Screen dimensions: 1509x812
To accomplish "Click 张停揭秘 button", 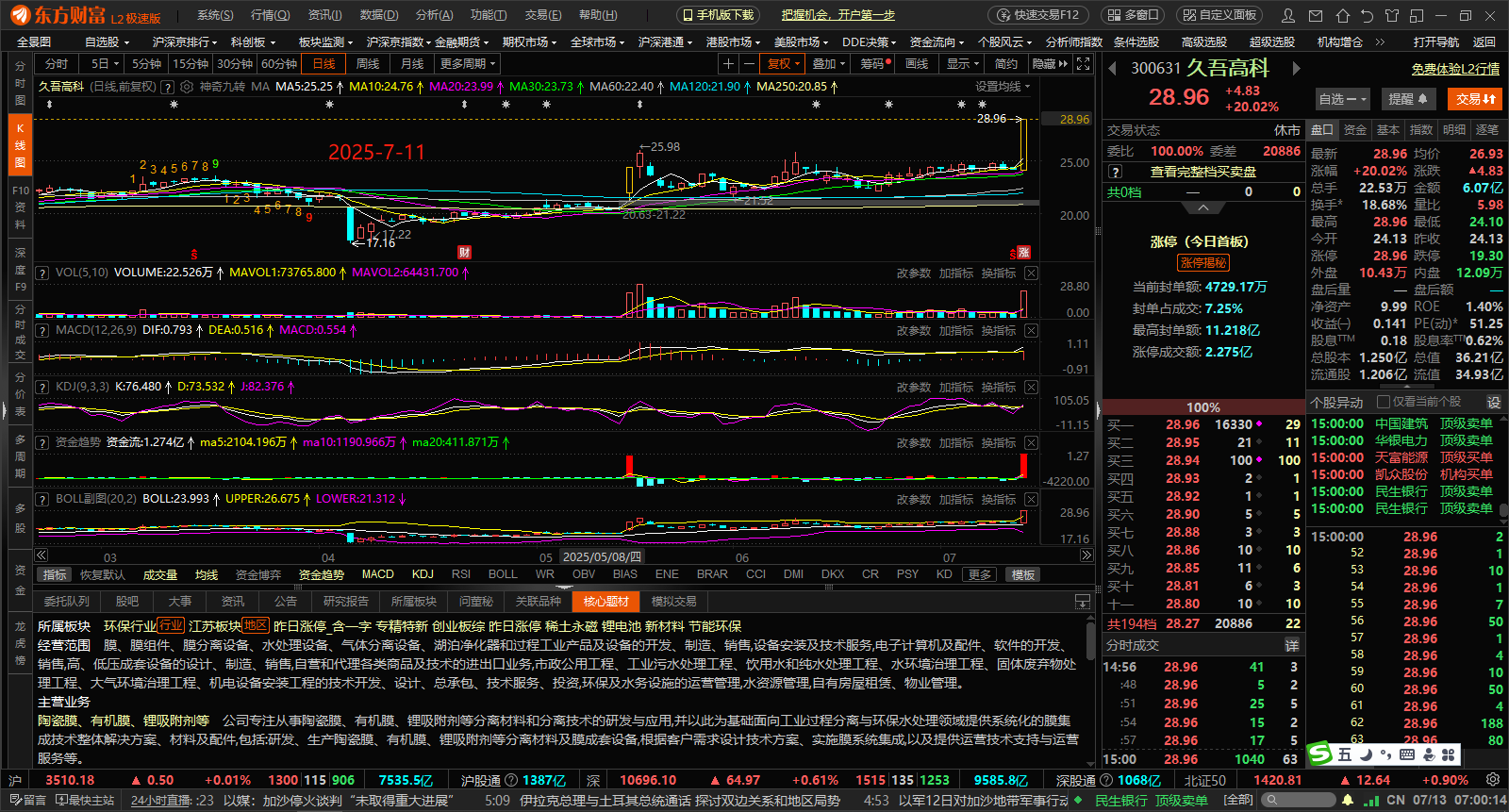I will 1202,263.
